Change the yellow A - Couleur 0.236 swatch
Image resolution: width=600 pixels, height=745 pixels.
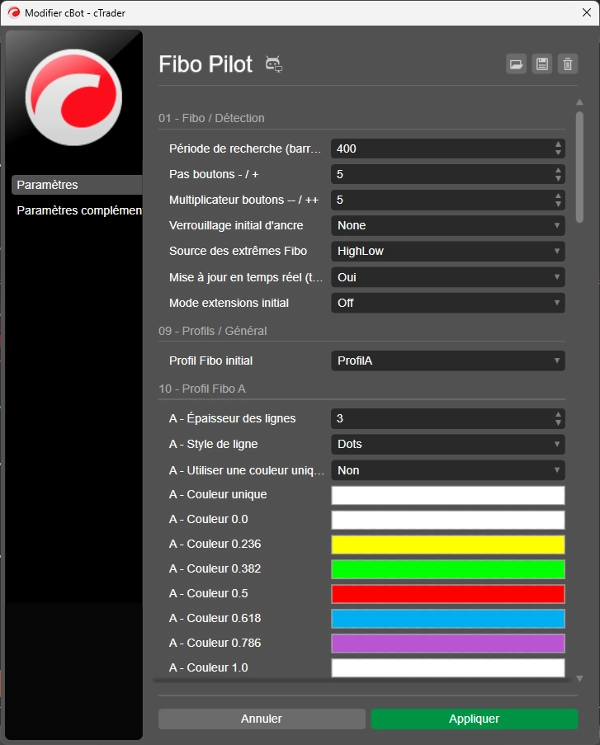pos(448,544)
